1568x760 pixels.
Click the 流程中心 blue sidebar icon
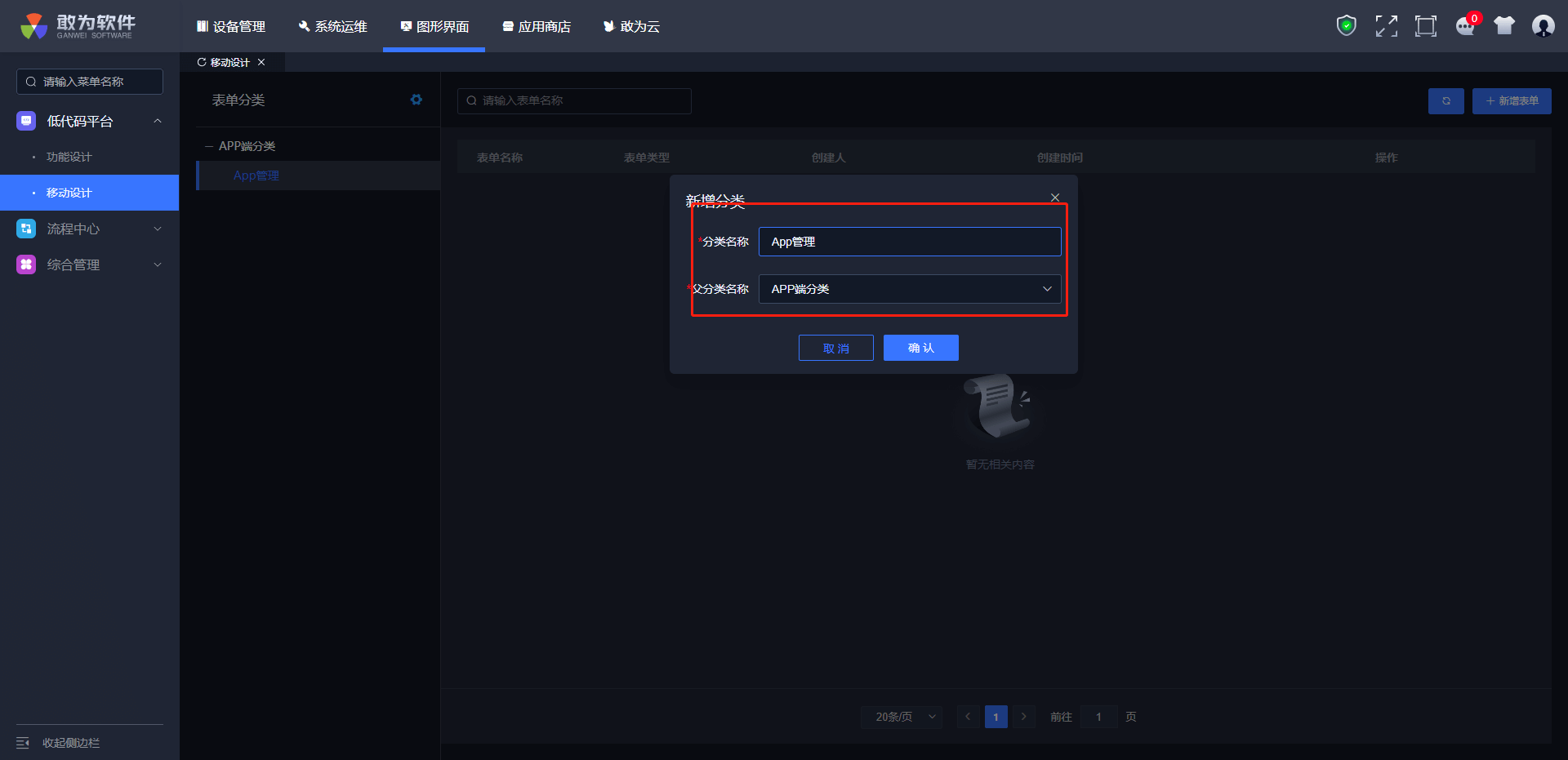point(26,229)
